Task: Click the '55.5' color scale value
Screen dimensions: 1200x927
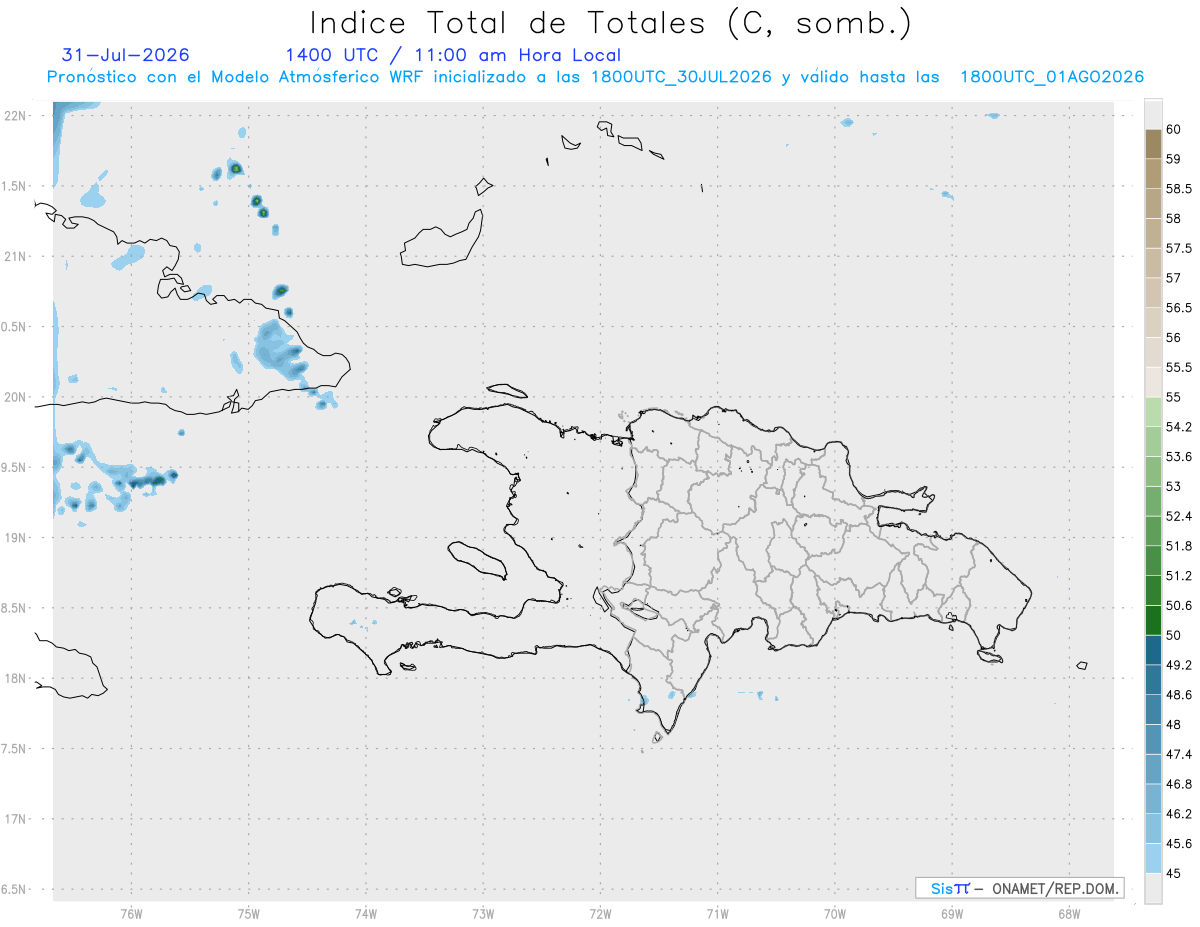Action: pos(1179,368)
